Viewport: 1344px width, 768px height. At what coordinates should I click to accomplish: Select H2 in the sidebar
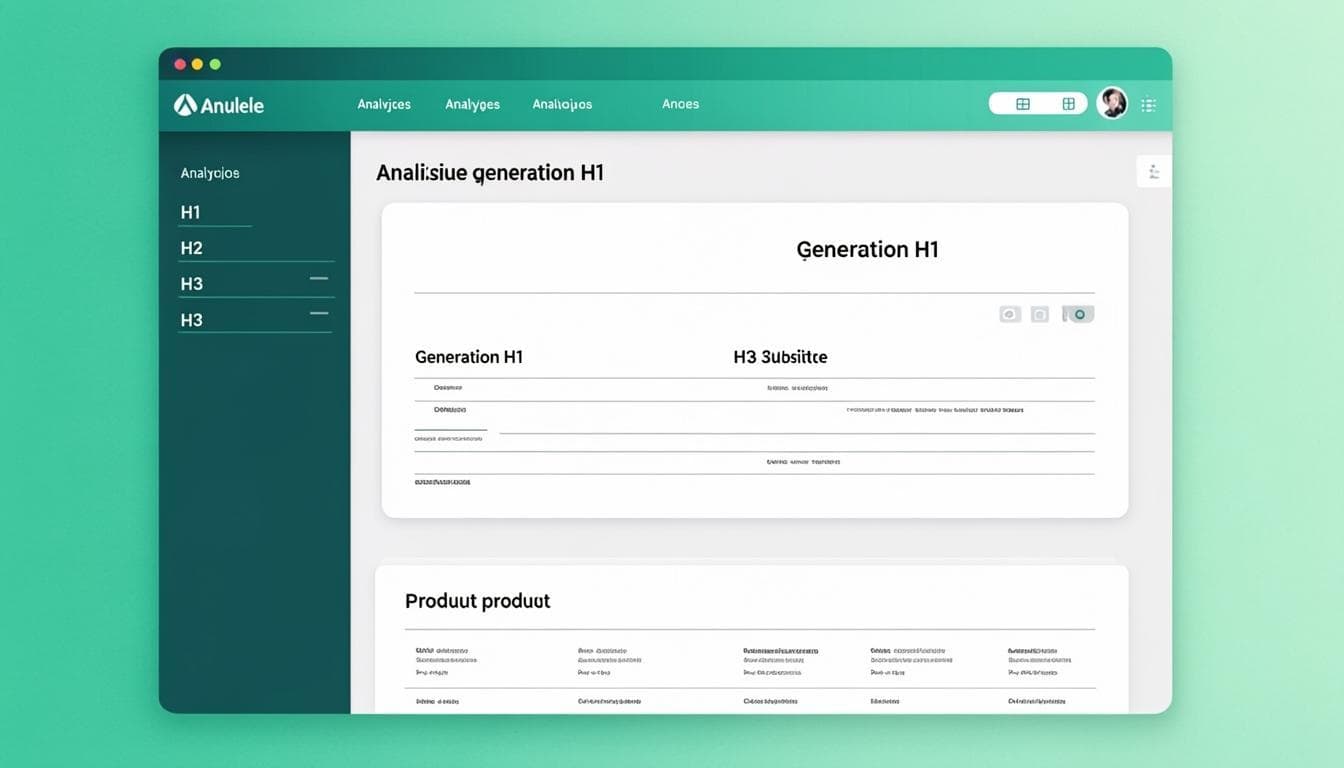click(191, 248)
